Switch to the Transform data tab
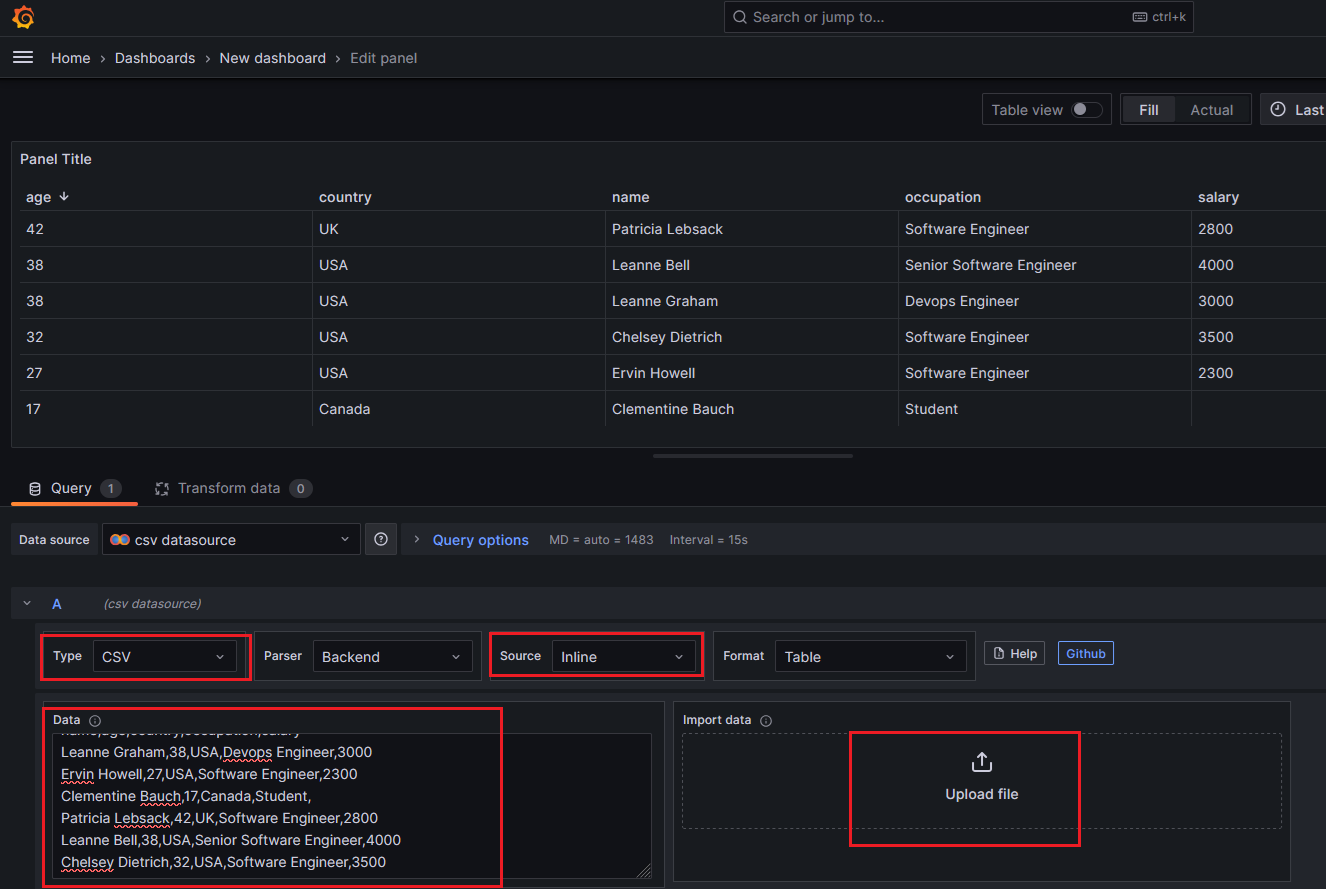Screen dimensions: 1326x889 coord(233,489)
